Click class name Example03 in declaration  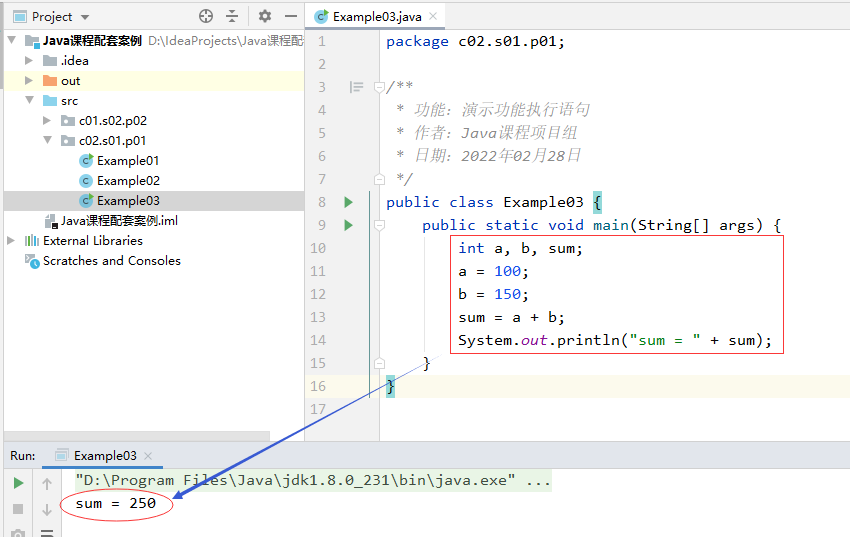543,202
